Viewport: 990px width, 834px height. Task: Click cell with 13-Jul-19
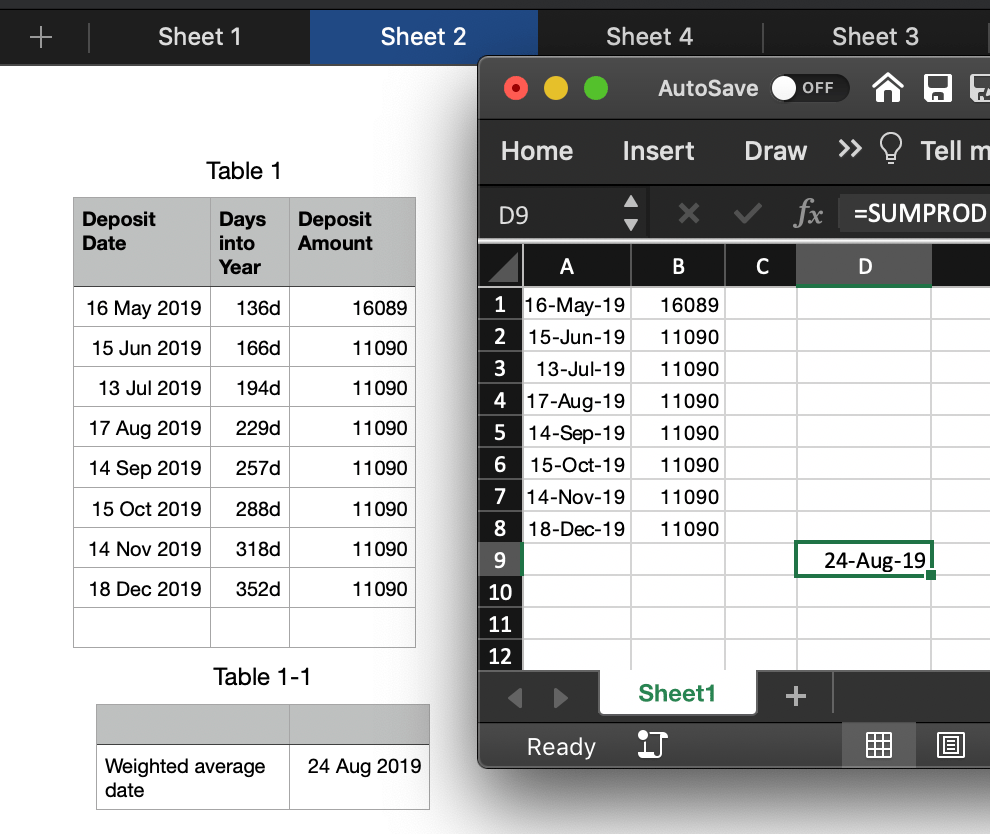(576, 368)
